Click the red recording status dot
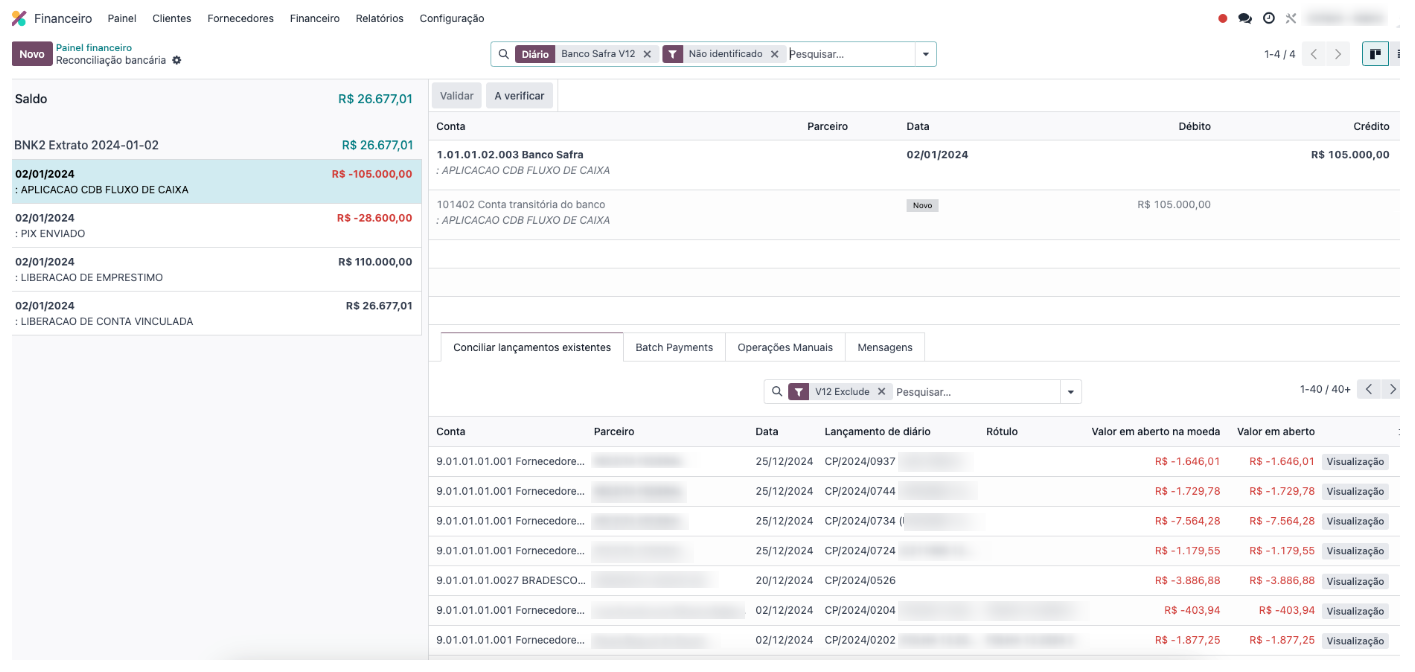This screenshot has height=672, width=1415. coord(1222,18)
